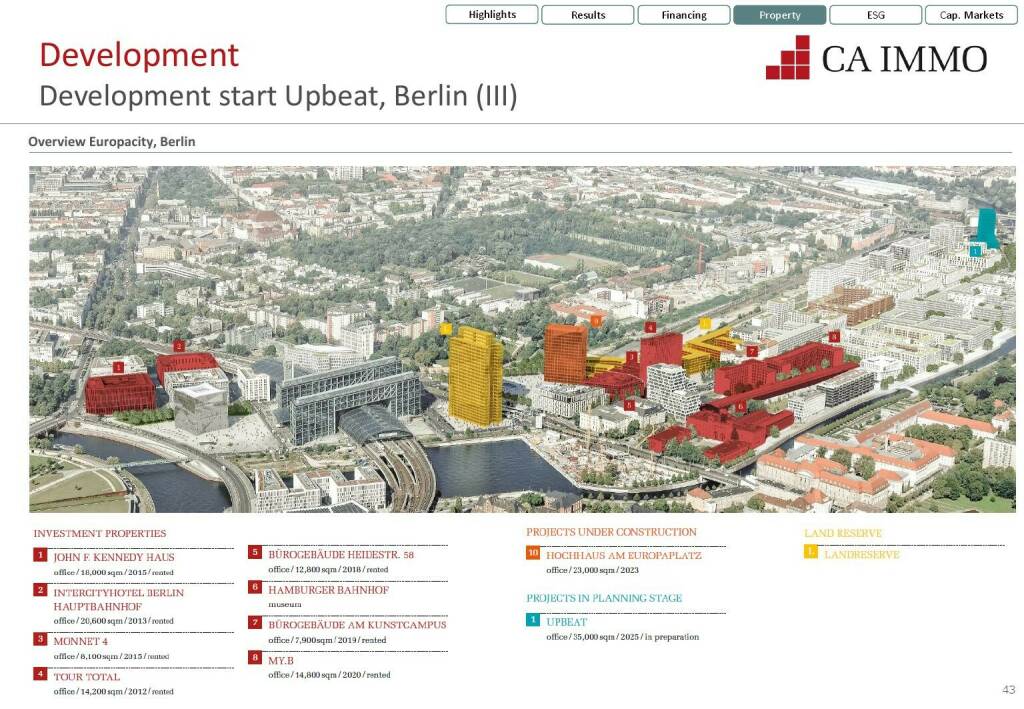Click the MY.B property label
The image size is (1024, 709).
pos(281,660)
